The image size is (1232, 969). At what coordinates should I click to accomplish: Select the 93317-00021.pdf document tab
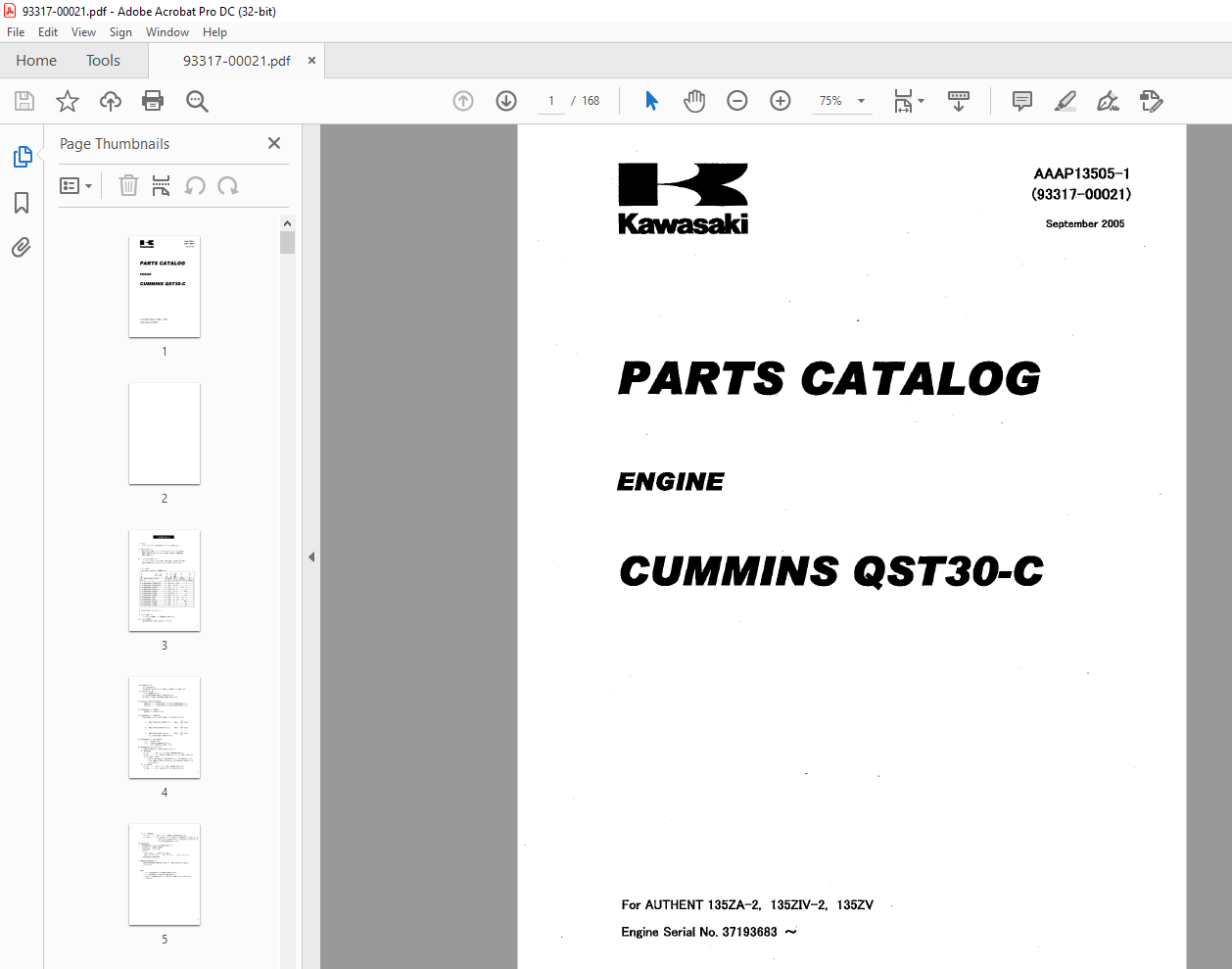[x=236, y=61]
